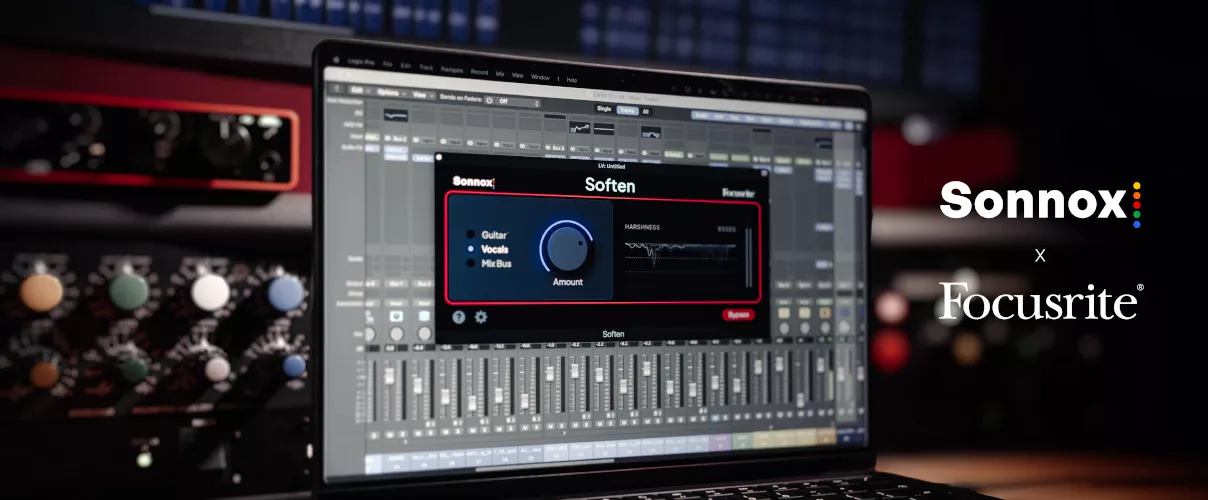The height and width of the screenshot is (500, 1208).
Task: Open the Soften help question mark icon
Action: pyautogui.click(x=459, y=316)
